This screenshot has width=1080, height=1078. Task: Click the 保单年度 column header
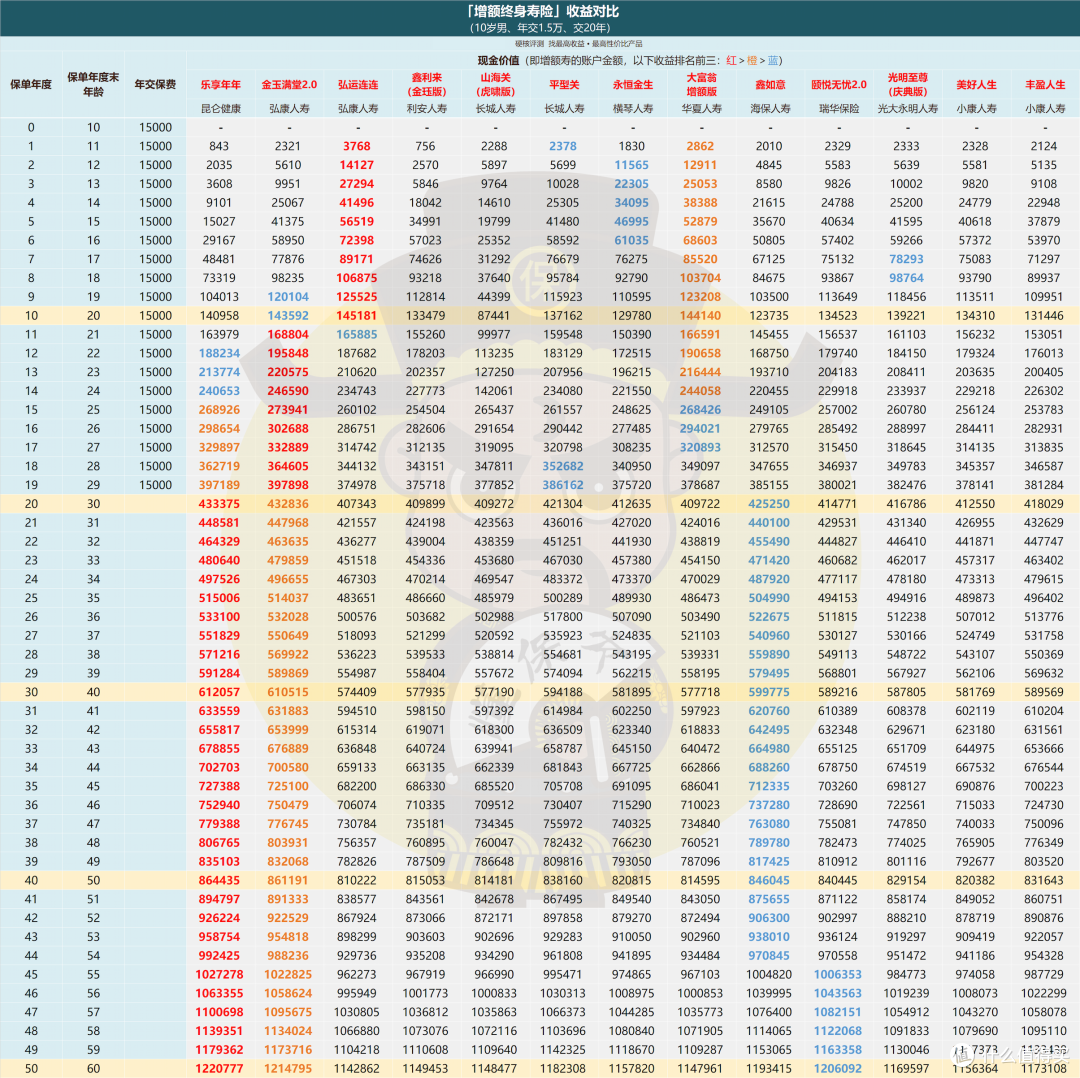tap(31, 85)
